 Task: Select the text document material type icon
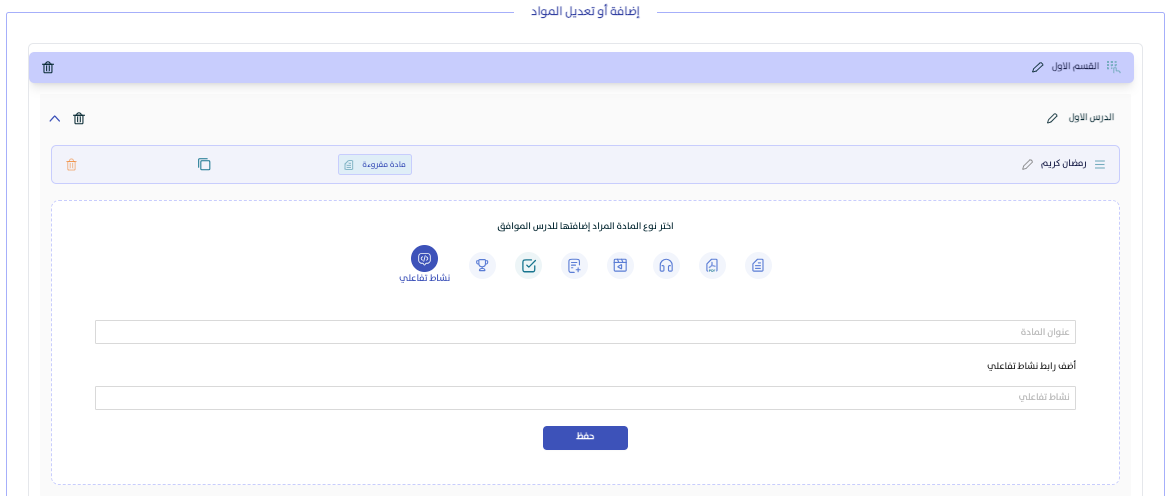pos(758,265)
